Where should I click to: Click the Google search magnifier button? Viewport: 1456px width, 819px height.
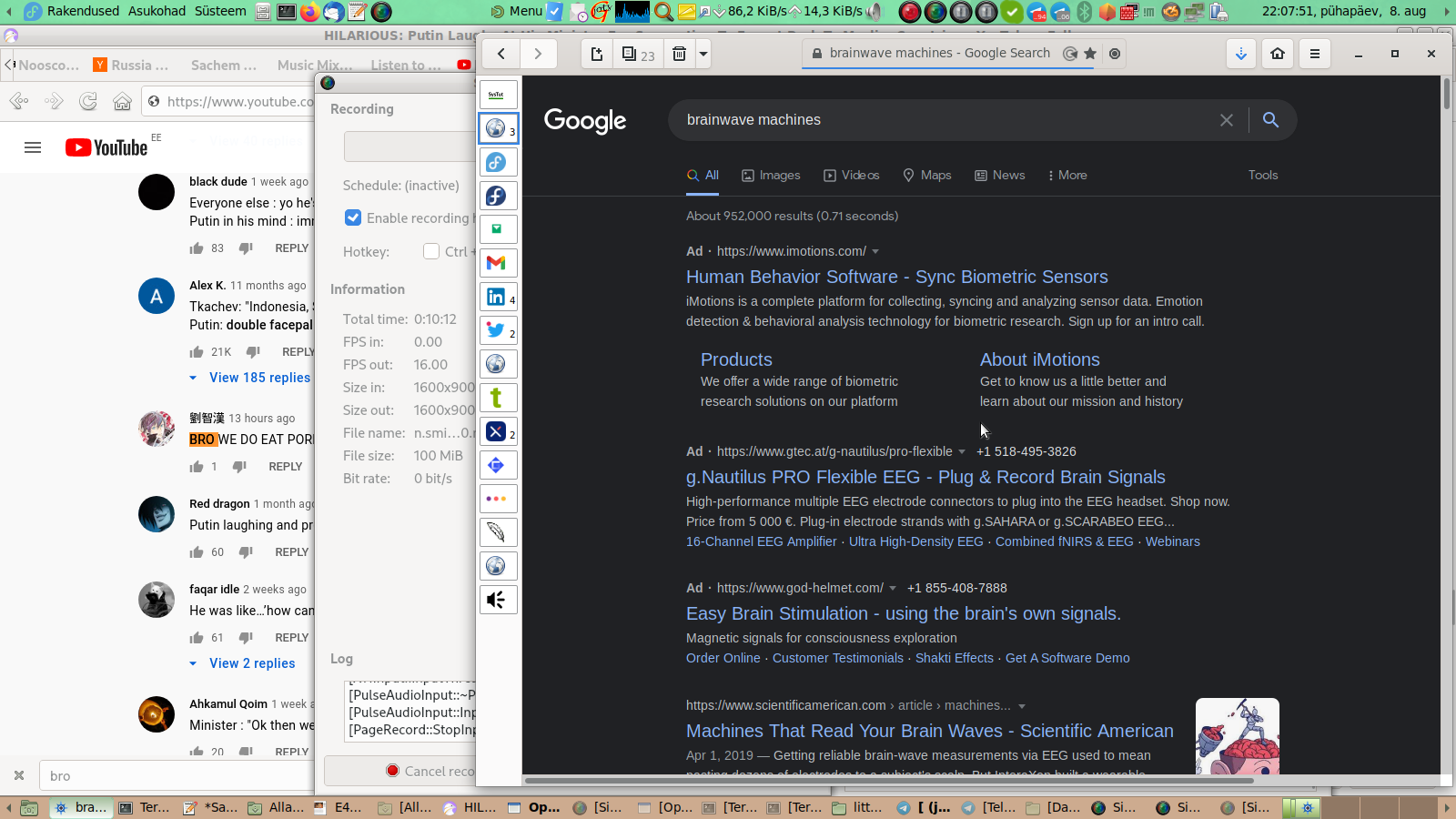(x=1271, y=120)
